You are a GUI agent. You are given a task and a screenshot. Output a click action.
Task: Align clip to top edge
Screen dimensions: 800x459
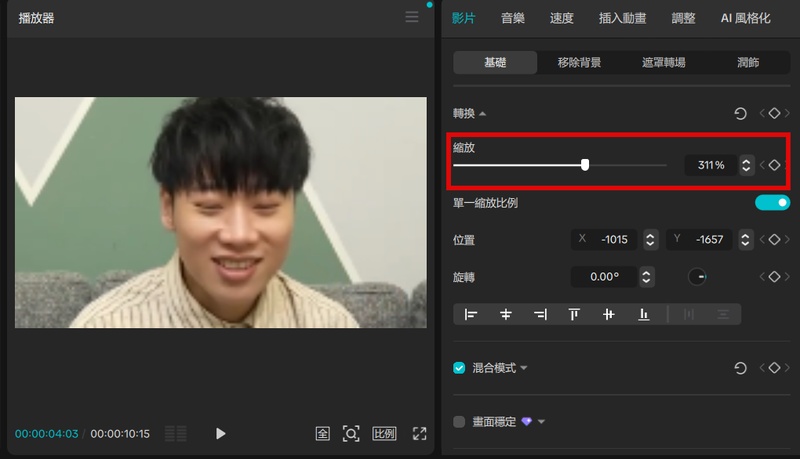[574, 315]
